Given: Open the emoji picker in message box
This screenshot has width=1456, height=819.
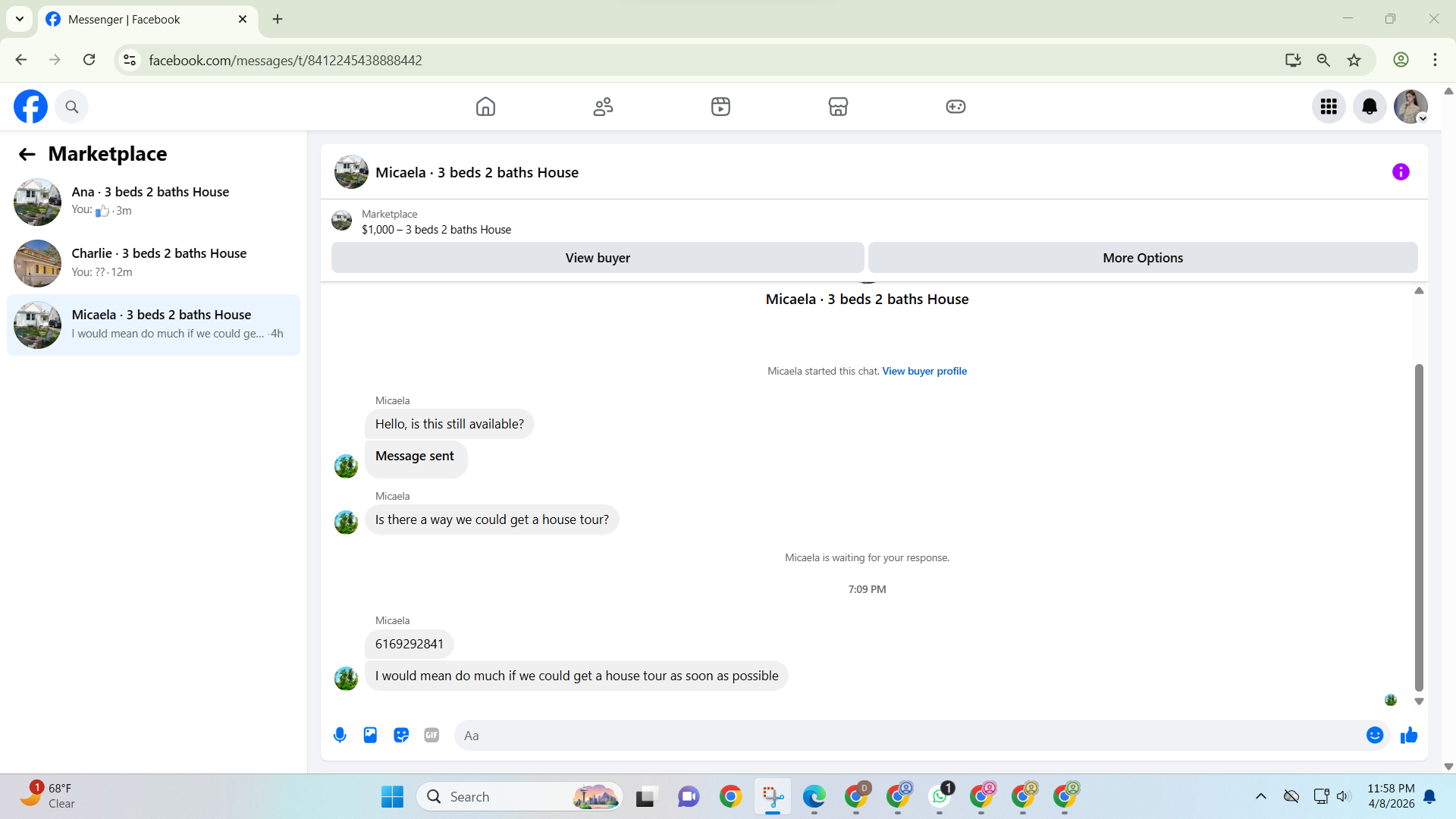Looking at the screenshot, I should [1374, 735].
